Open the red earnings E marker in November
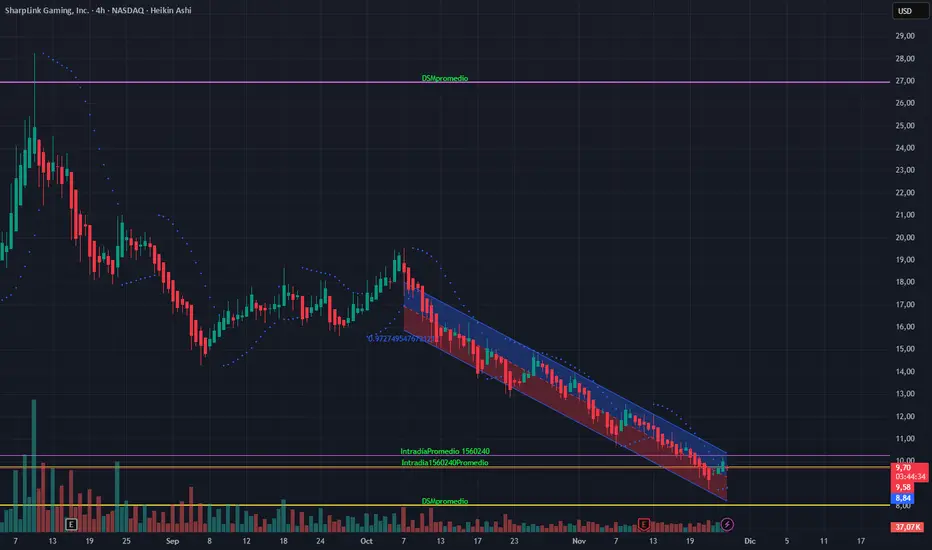This screenshot has width=932, height=550. [643, 524]
